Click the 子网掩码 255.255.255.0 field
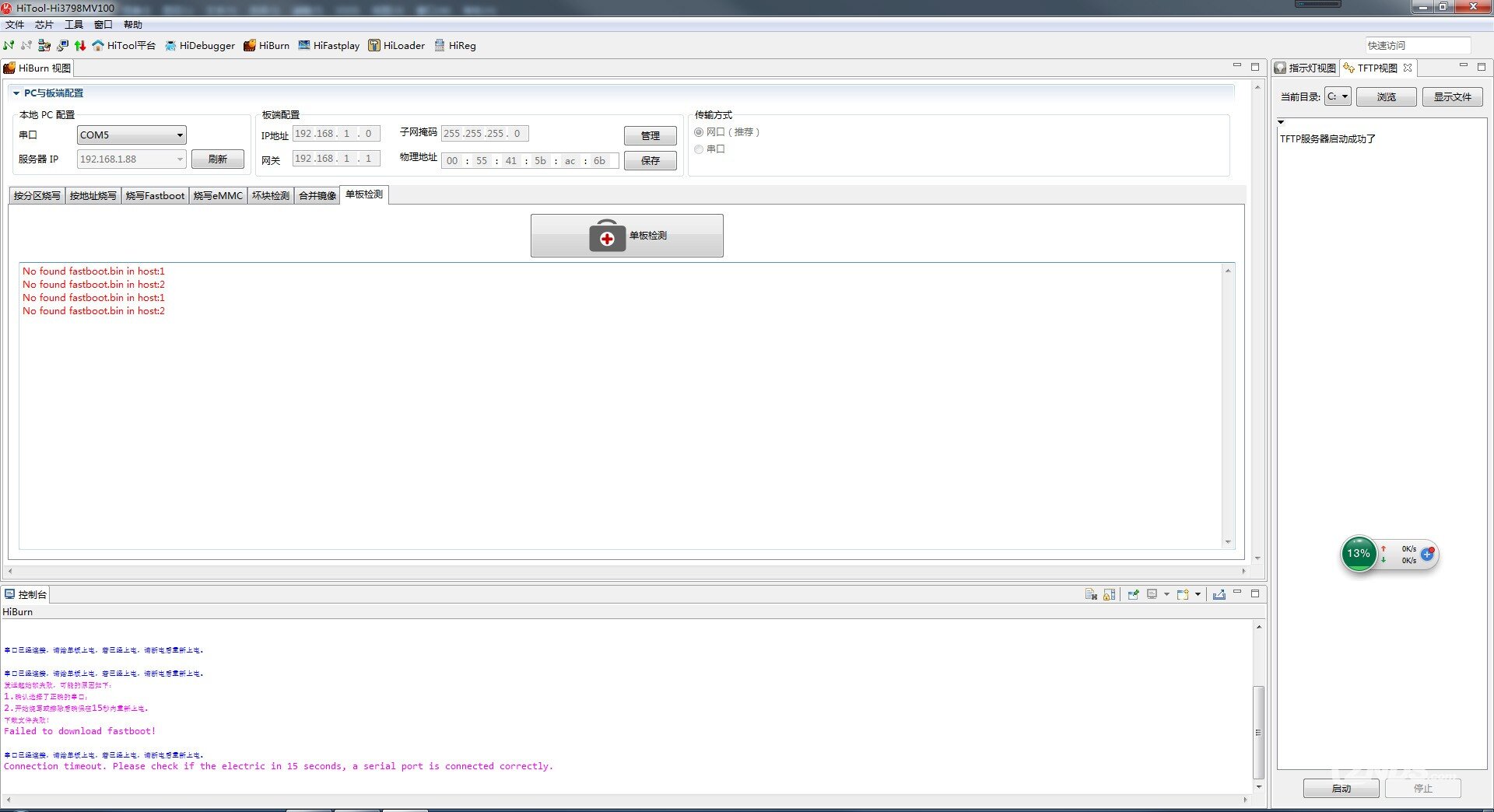Viewport: 1494px width, 812px height. 485,134
